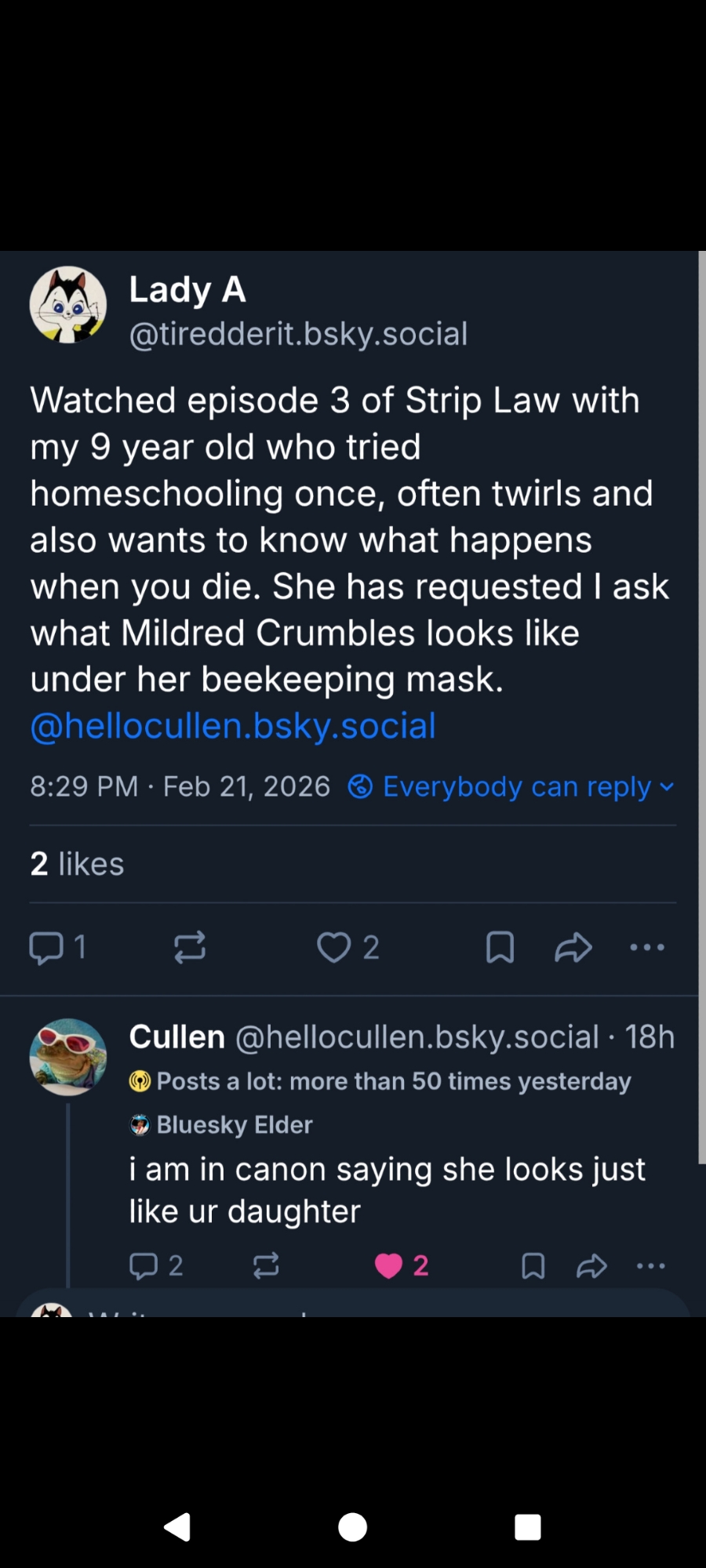706x1568 pixels.
Task: Open Lady A's profile avatar
Action: coord(68,305)
